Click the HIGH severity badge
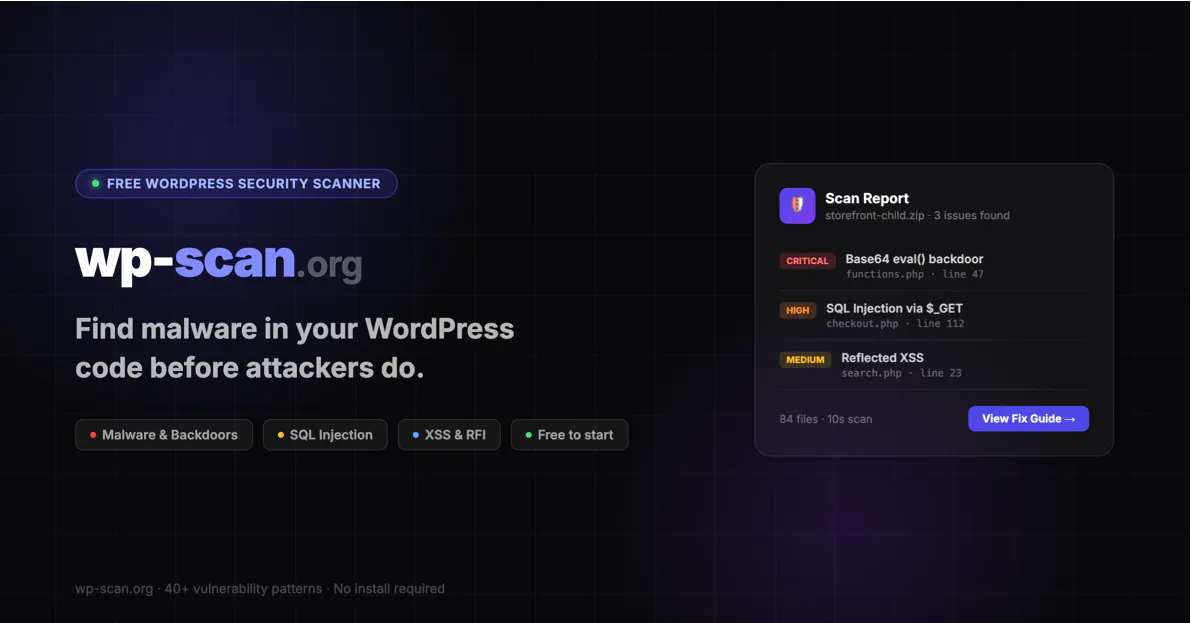1191x623 pixels. 798,310
